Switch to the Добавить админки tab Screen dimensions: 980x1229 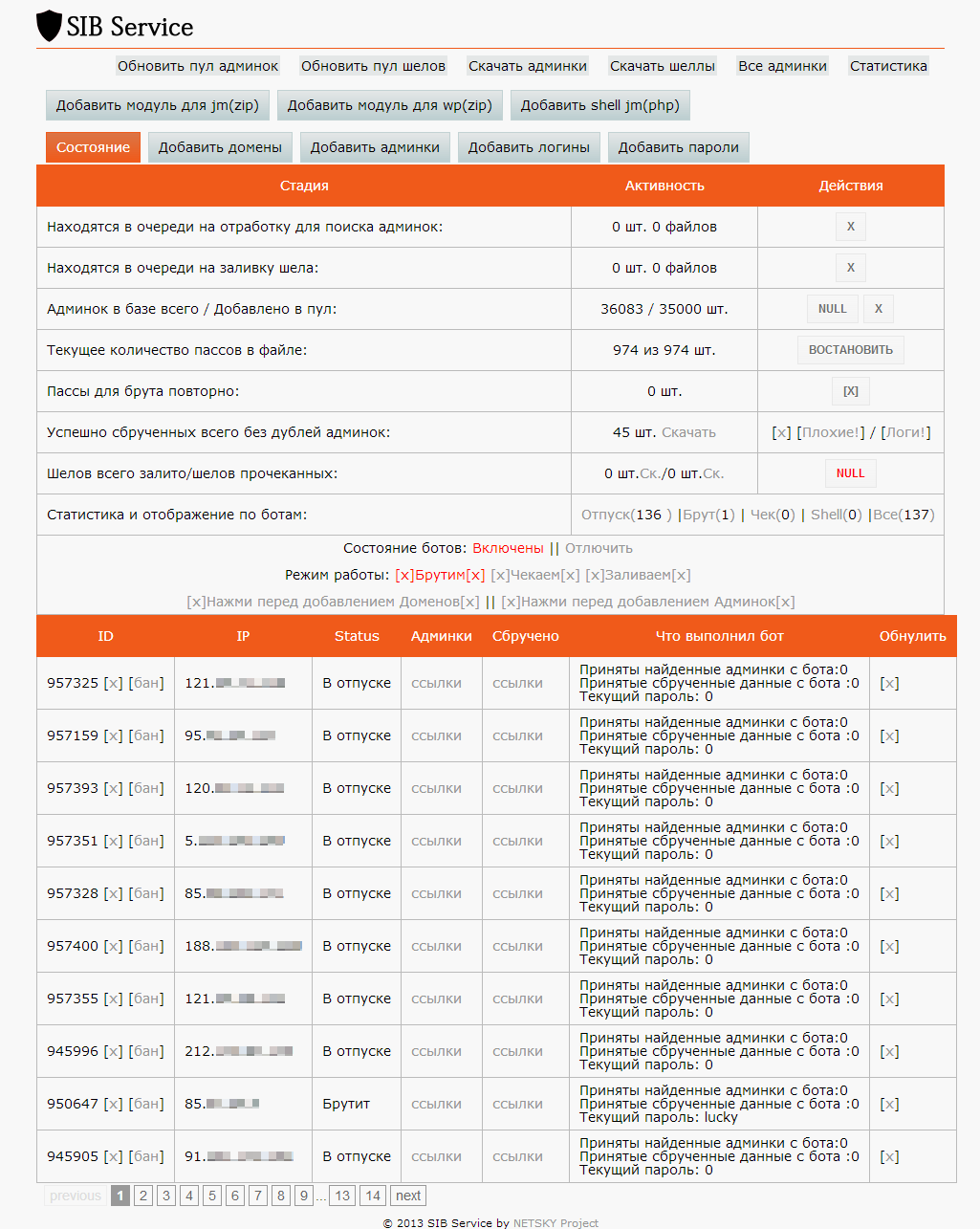click(375, 147)
